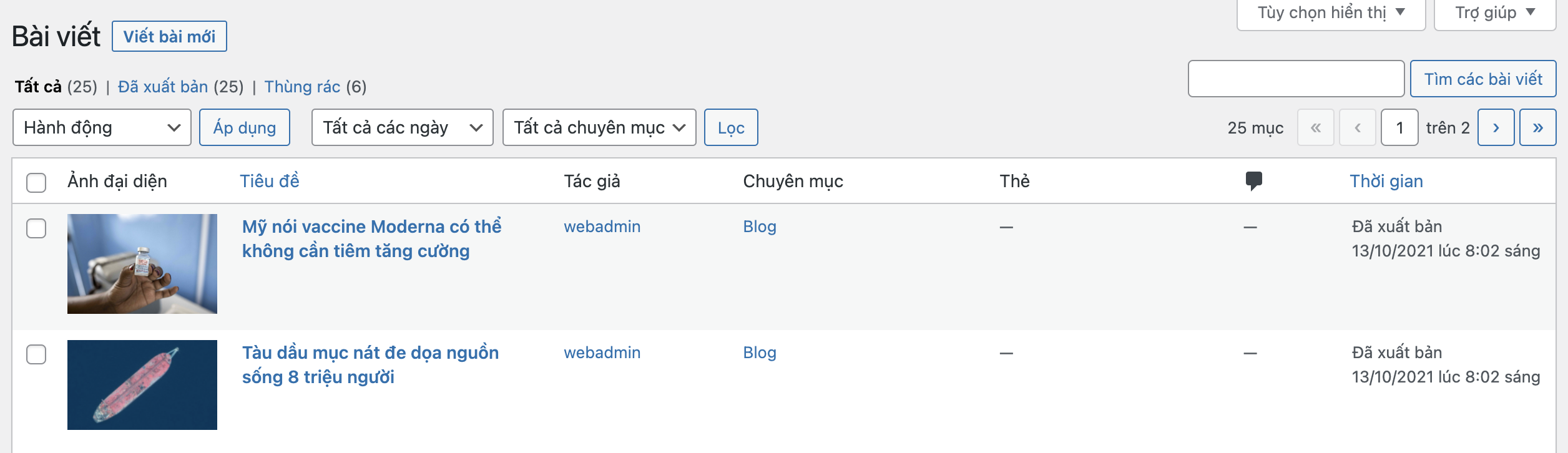Tick checkbox for oil tanker post
This screenshot has height=453, width=1568.
click(x=36, y=354)
